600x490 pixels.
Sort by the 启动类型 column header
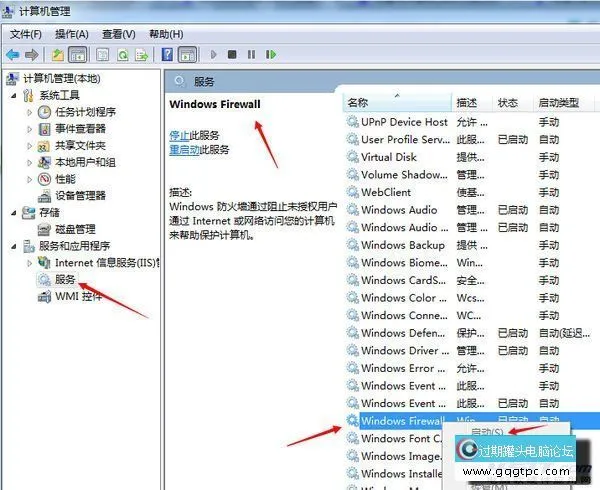click(x=563, y=103)
